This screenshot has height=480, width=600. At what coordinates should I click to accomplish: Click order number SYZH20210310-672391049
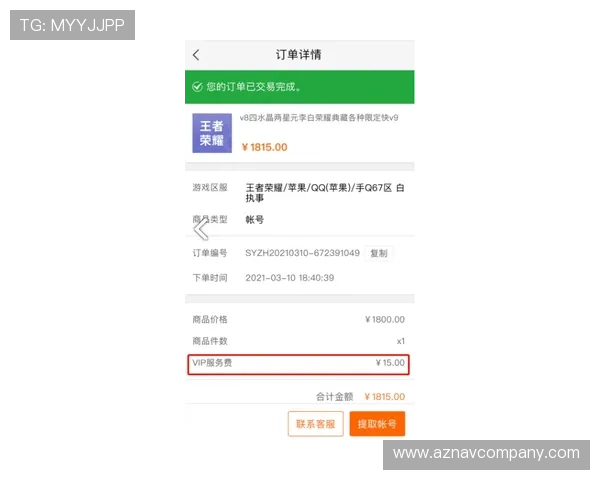pos(302,253)
